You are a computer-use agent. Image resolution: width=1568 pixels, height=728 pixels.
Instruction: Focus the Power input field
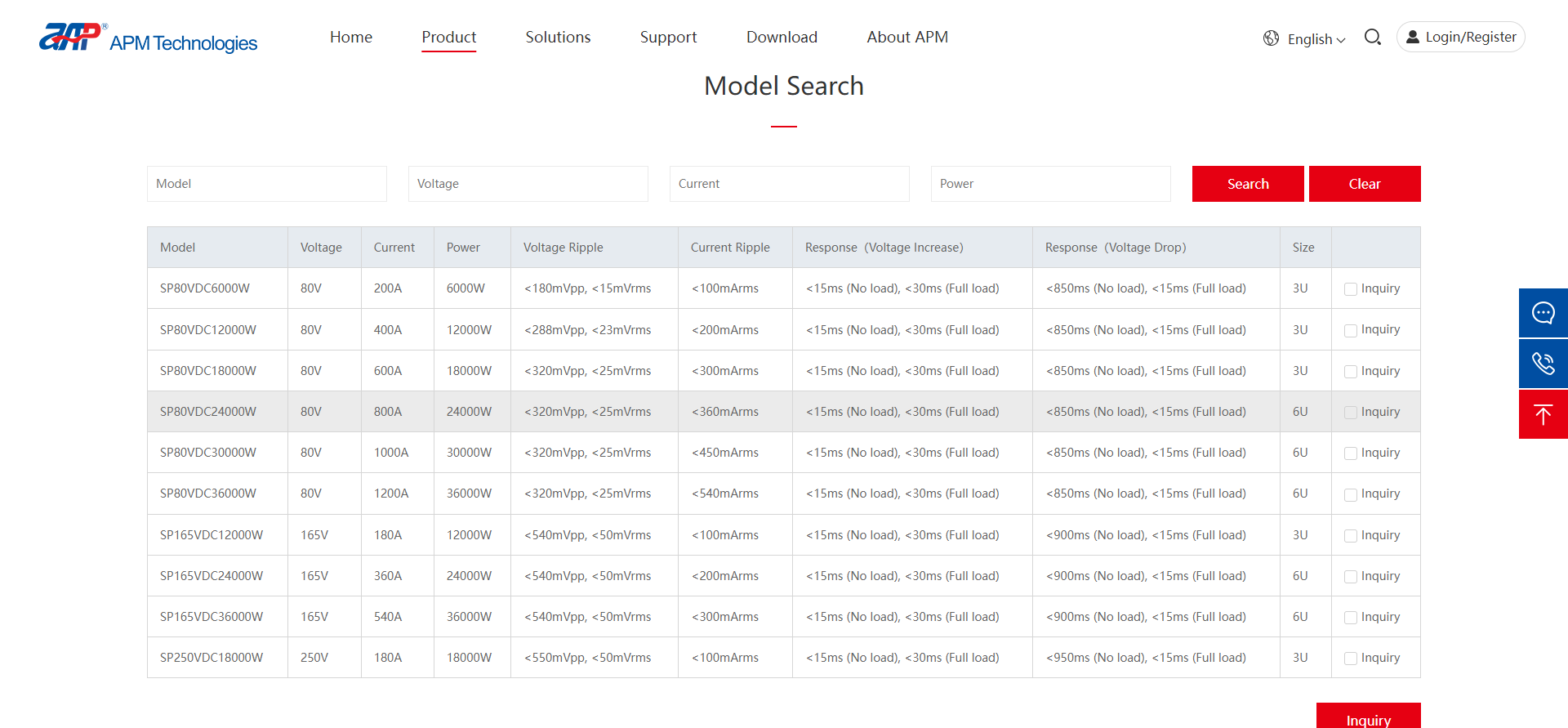(1051, 184)
